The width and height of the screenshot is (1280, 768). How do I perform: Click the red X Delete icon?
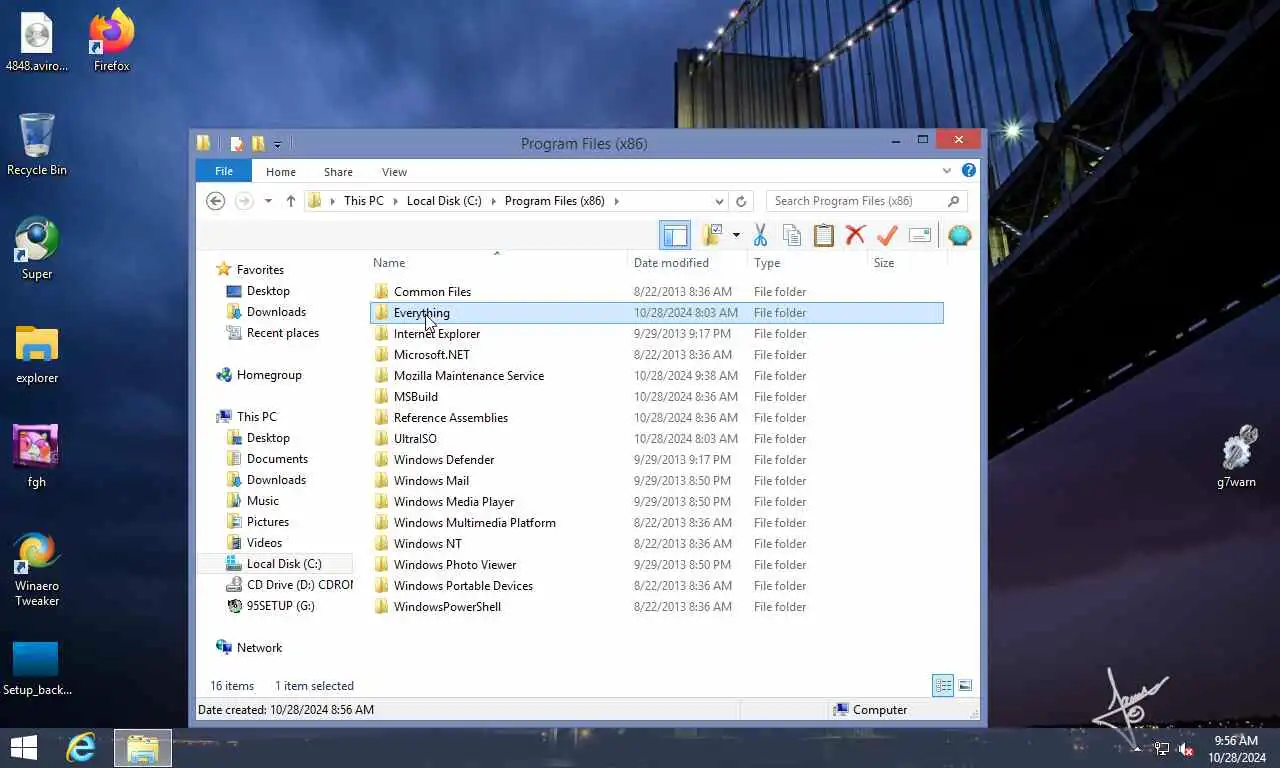(x=855, y=235)
